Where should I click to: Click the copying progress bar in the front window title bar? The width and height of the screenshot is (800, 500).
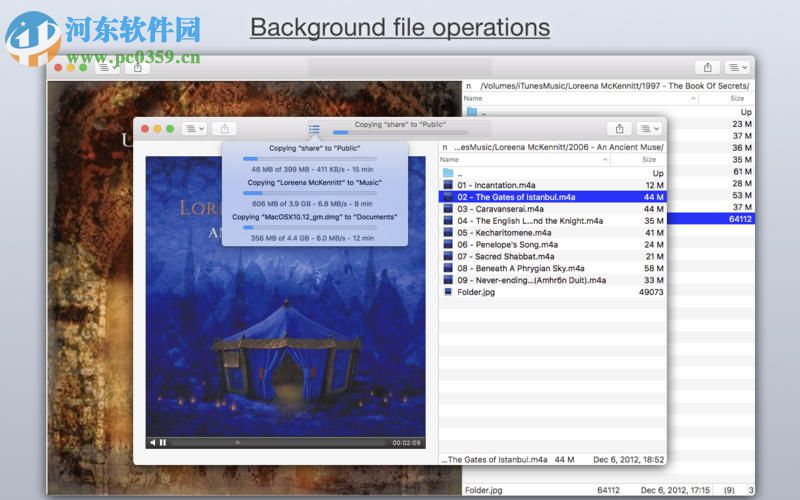(x=400, y=132)
